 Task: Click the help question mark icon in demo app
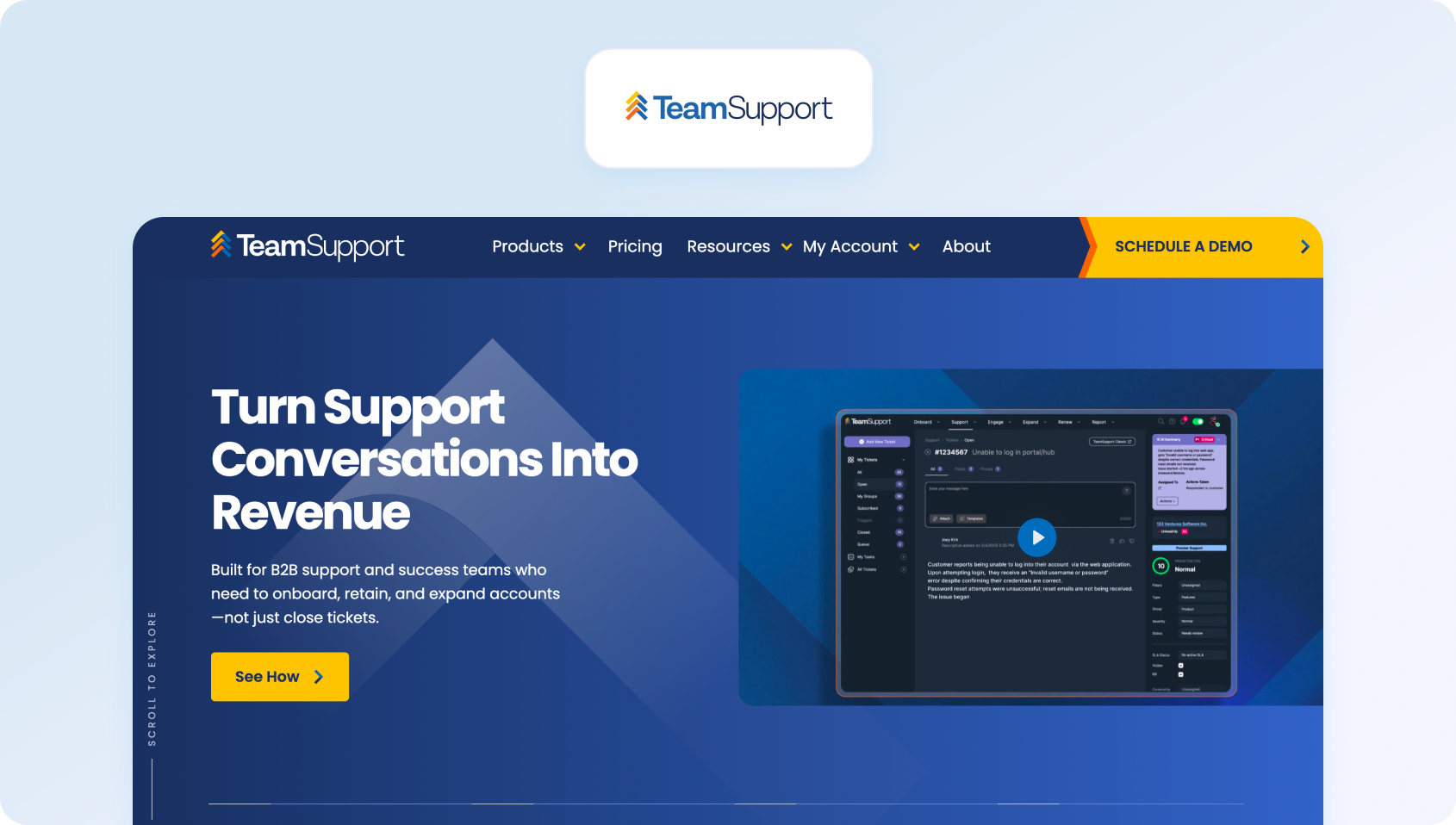1173,421
